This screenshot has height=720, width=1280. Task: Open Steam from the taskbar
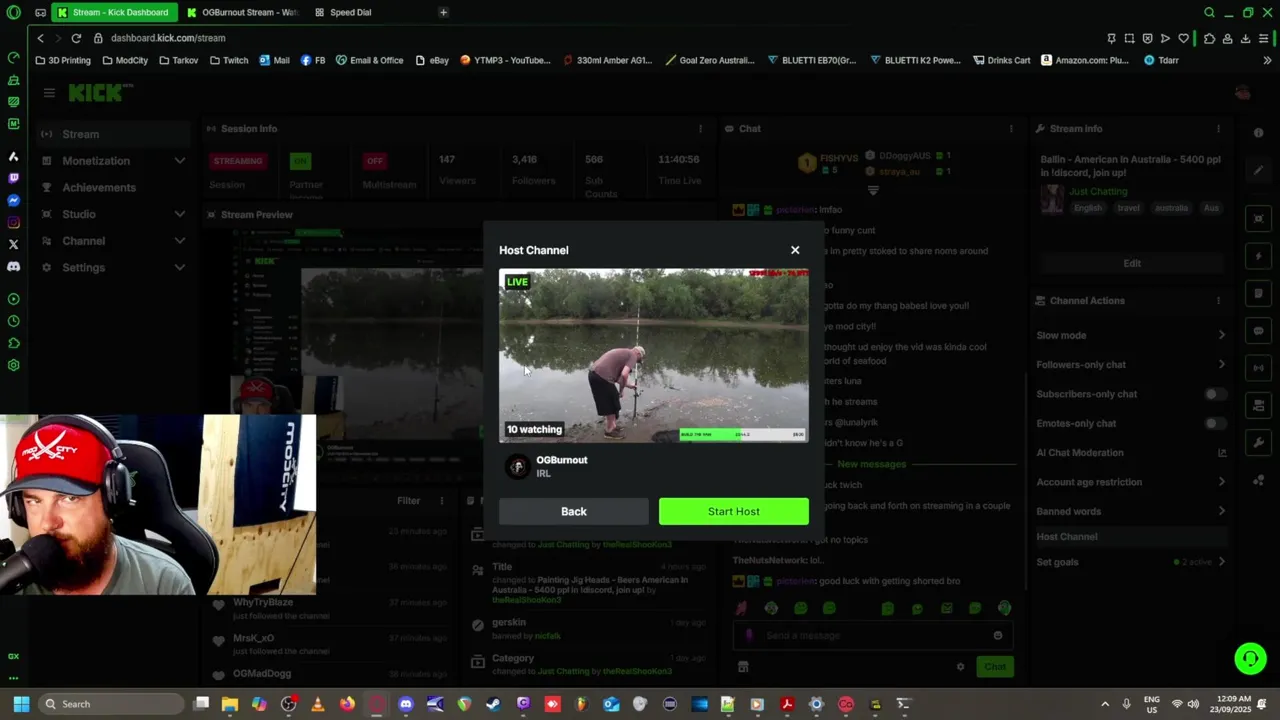[493, 704]
